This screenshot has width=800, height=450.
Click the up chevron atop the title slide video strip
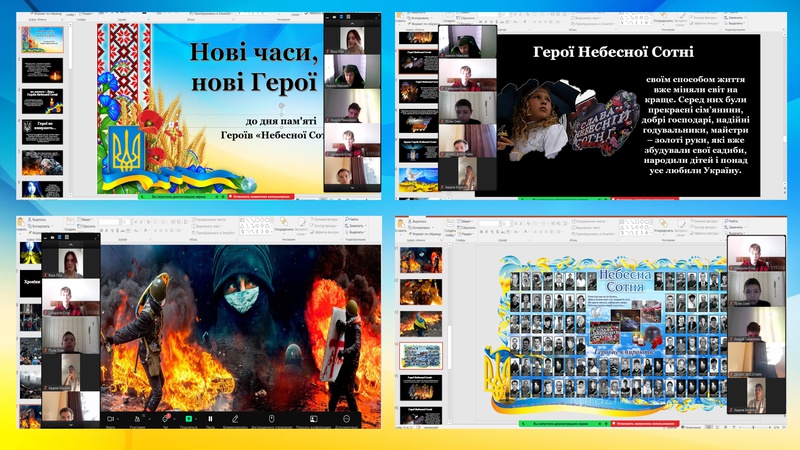(352, 23)
